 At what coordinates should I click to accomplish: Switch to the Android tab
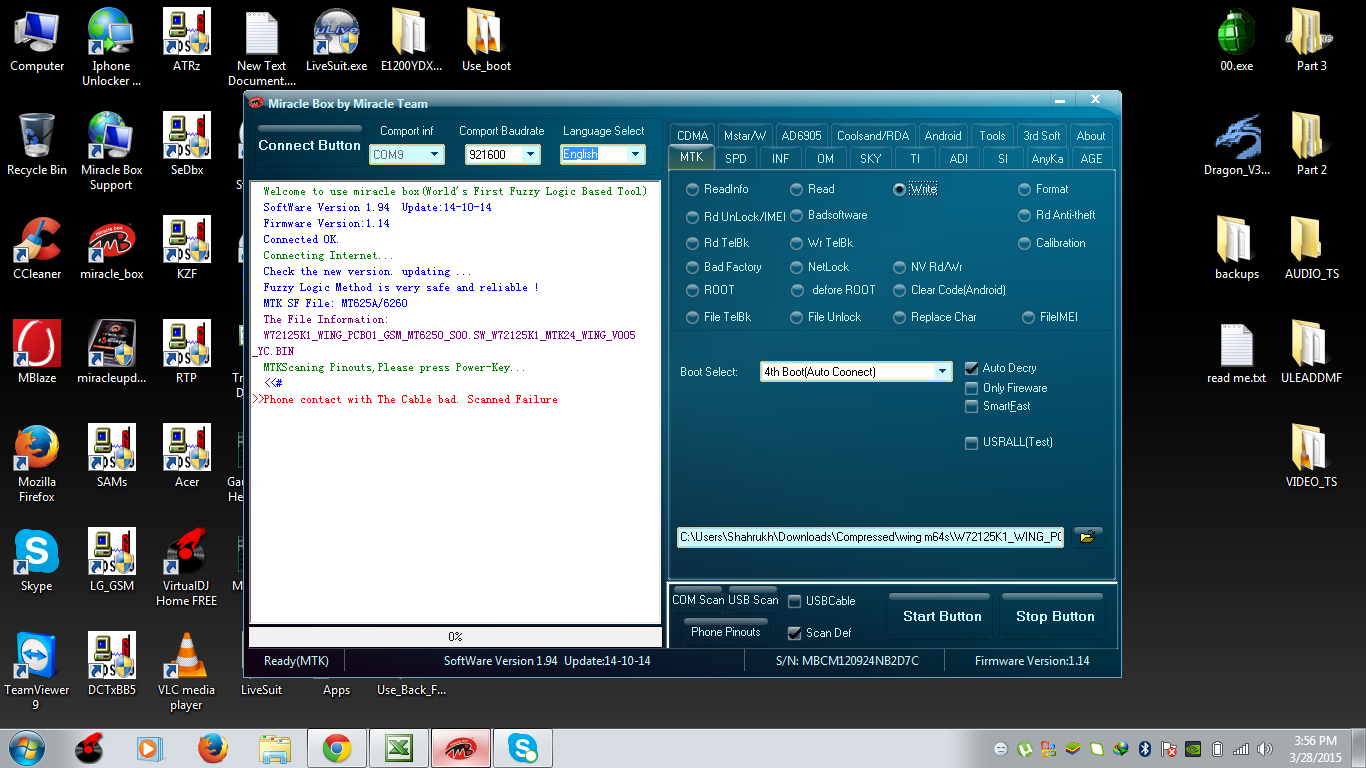pos(943,136)
